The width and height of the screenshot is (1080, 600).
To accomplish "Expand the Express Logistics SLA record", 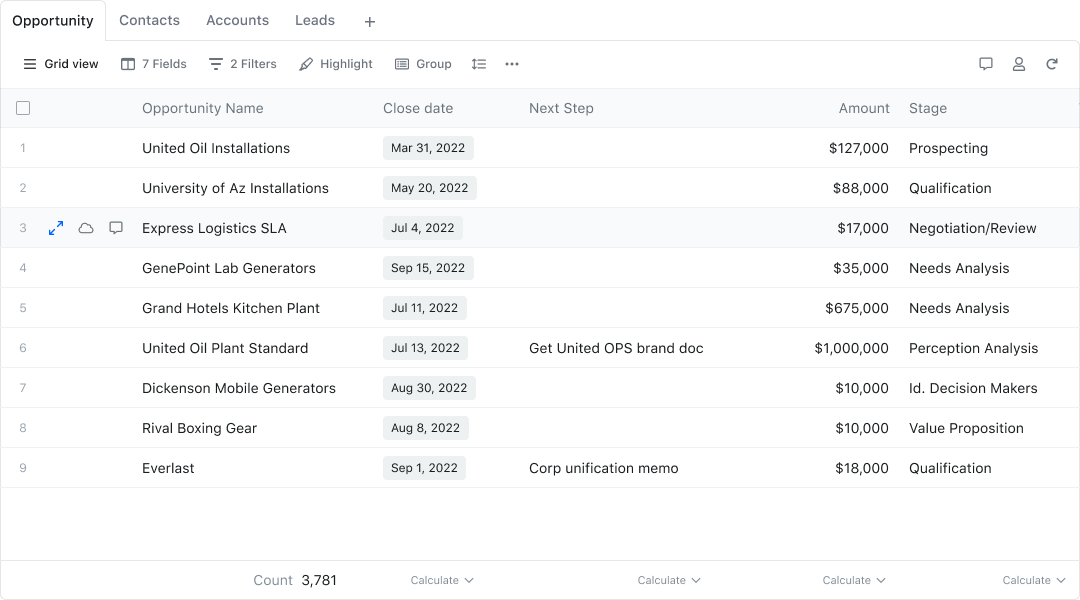I will coord(56,228).
